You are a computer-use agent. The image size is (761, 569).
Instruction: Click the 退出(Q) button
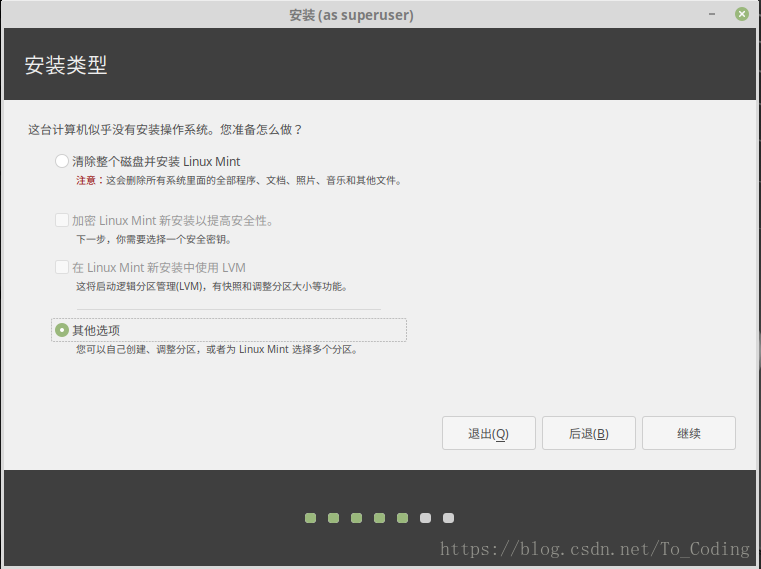tap(489, 433)
